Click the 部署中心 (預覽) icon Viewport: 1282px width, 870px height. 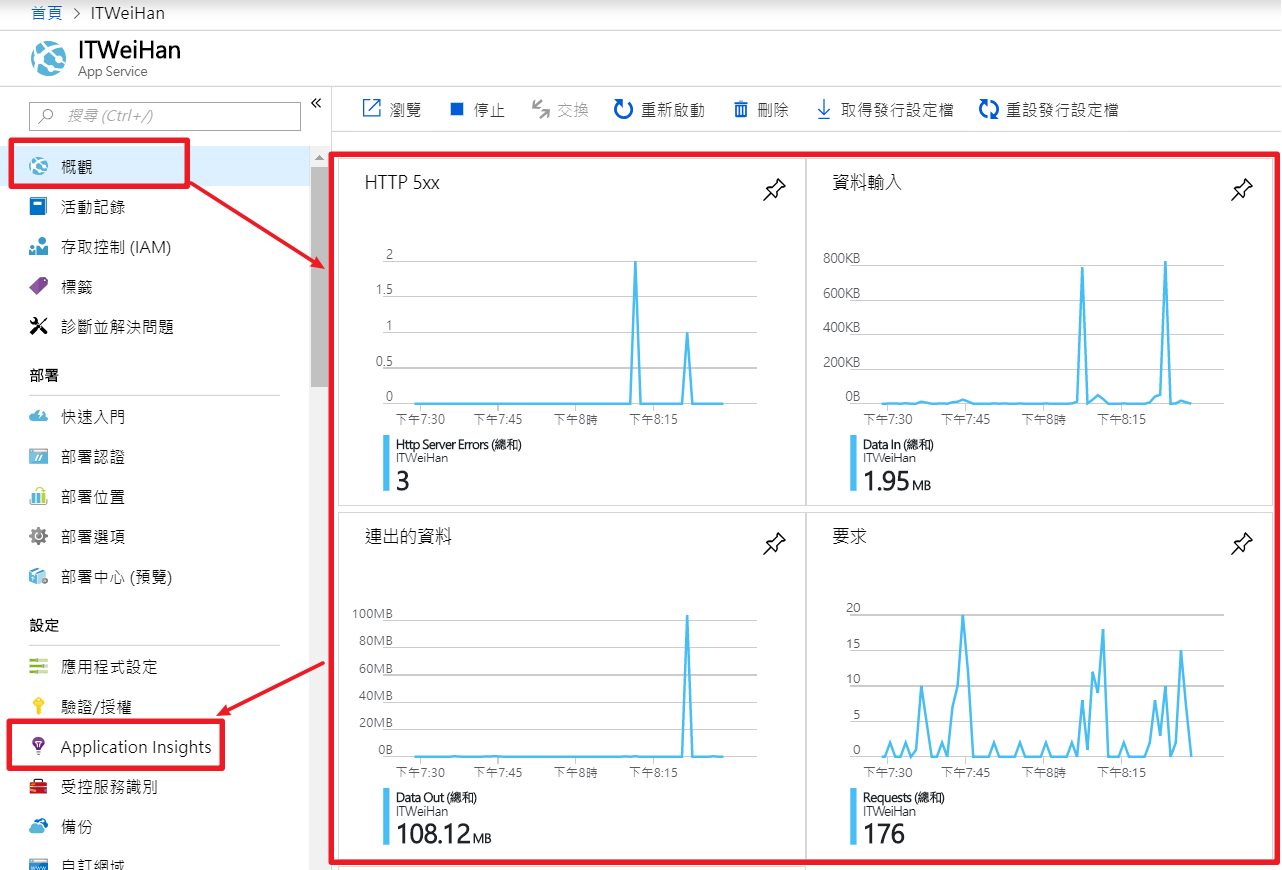coord(38,577)
